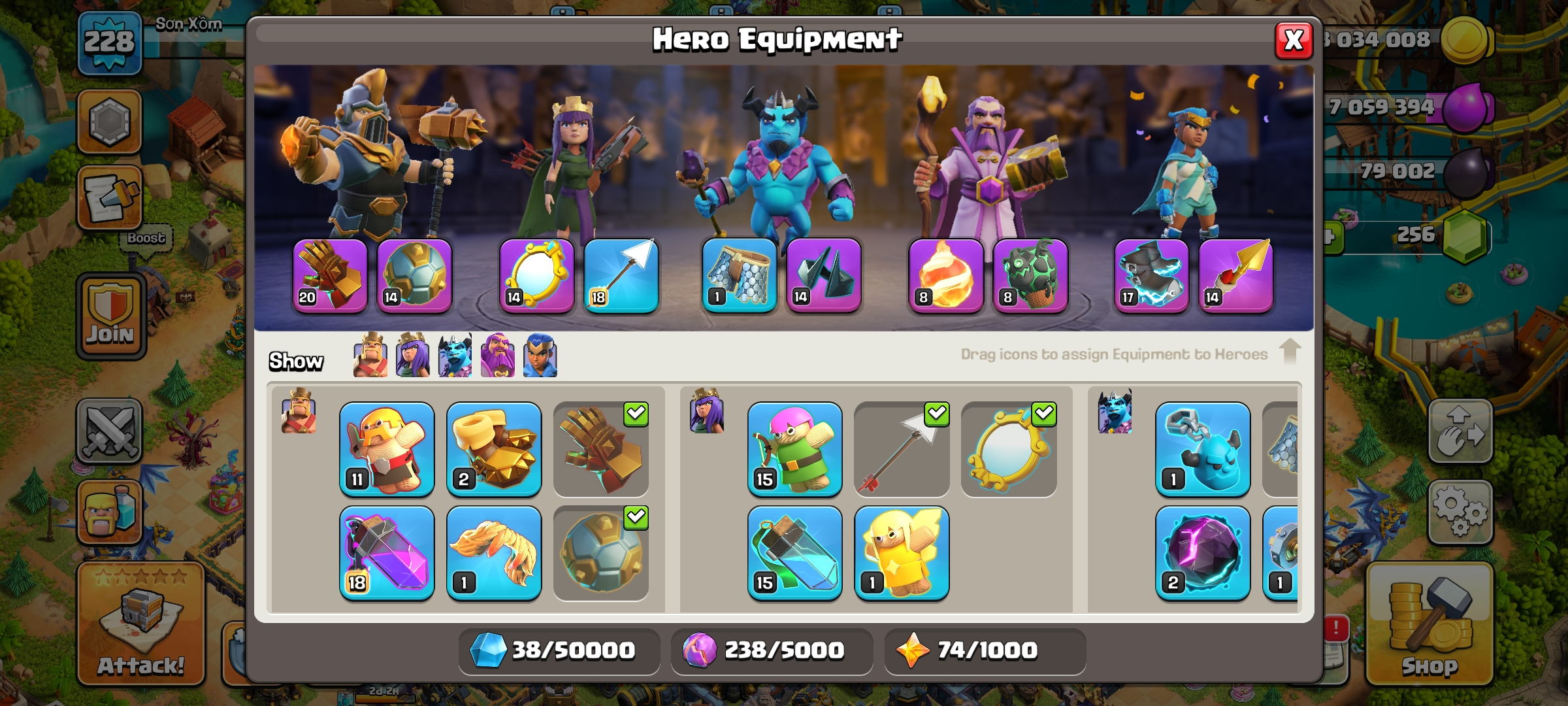
Task: Select the Earthquake Boots equipment level 2
Action: [494, 449]
